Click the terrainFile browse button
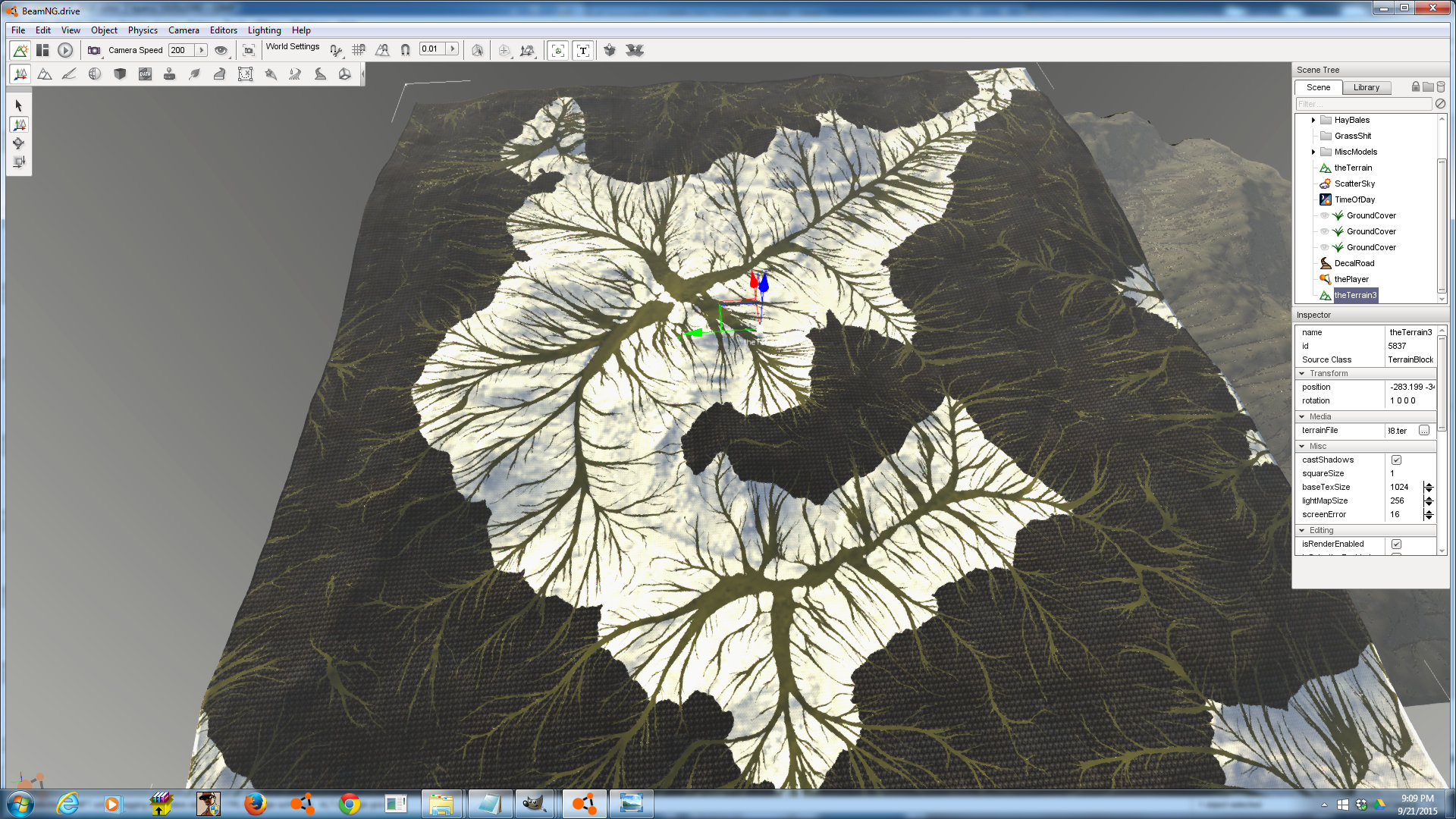 1424,431
